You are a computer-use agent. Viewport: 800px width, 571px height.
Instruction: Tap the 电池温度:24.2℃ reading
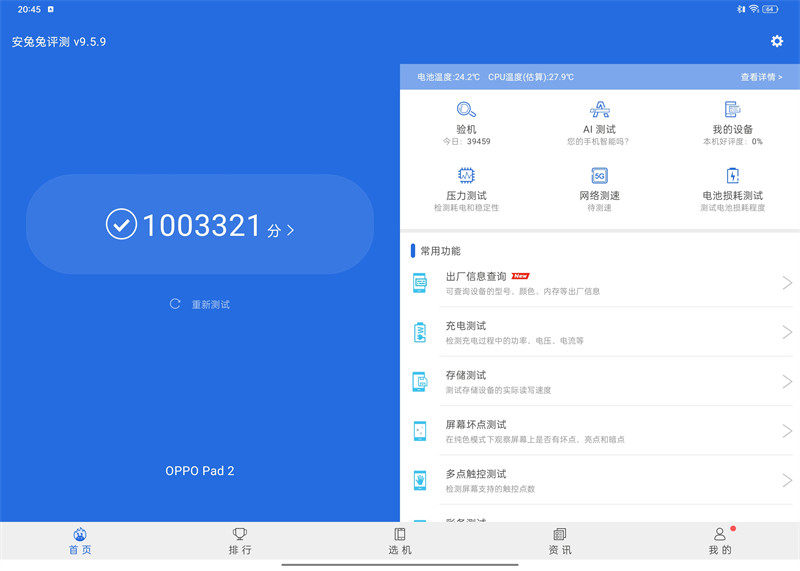448,77
